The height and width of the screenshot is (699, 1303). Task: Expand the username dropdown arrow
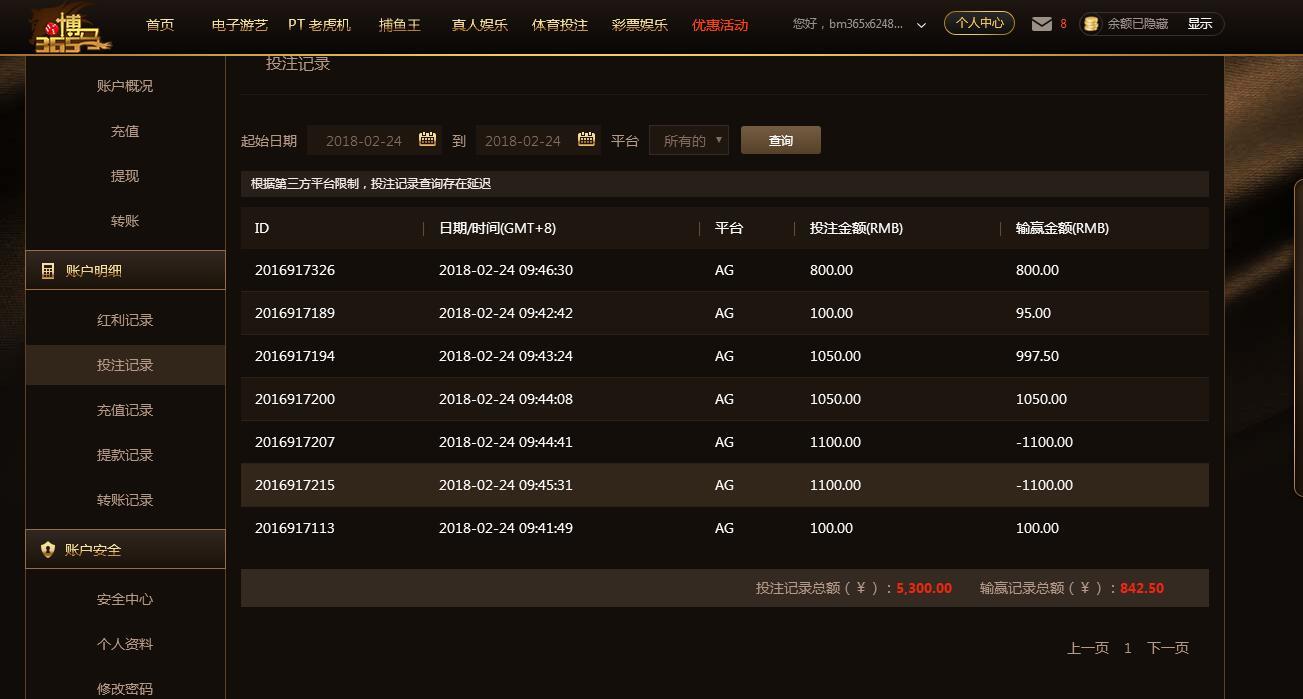[x=921, y=25]
